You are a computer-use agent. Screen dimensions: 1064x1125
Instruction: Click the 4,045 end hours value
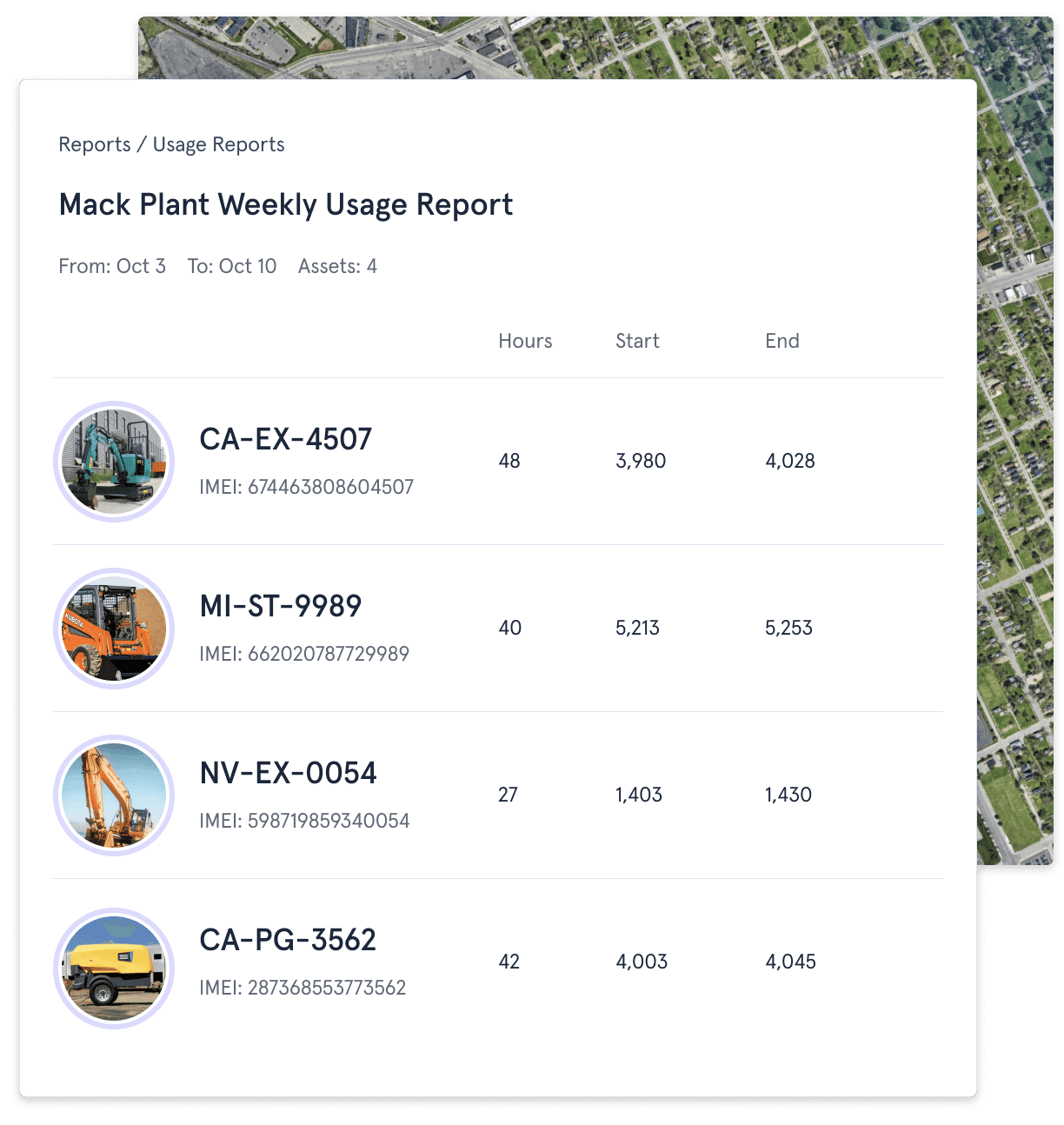pyautogui.click(x=790, y=962)
